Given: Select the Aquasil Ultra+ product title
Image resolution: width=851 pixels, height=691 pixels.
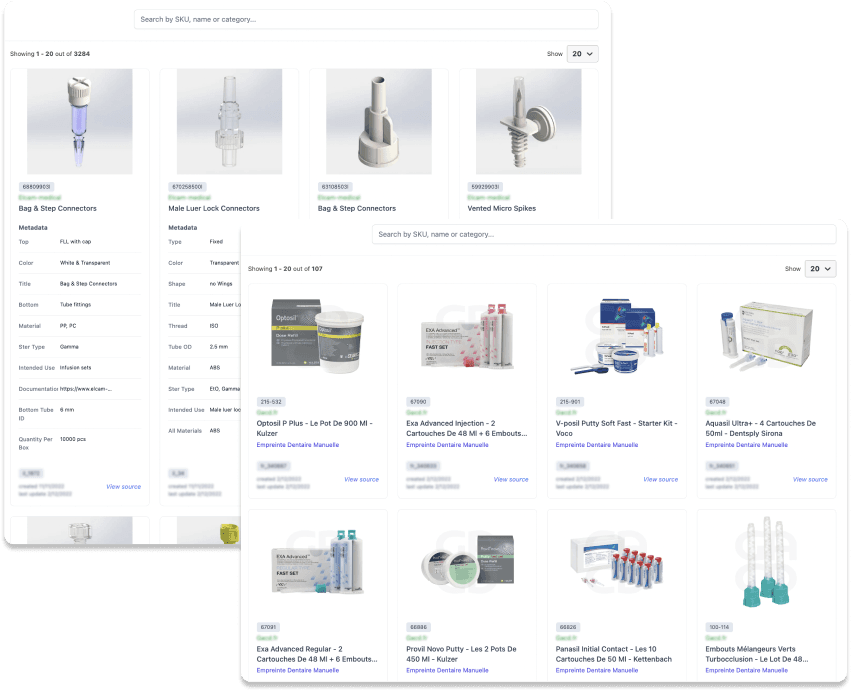Looking at the screenshot, I should click(x=761, y=428).
